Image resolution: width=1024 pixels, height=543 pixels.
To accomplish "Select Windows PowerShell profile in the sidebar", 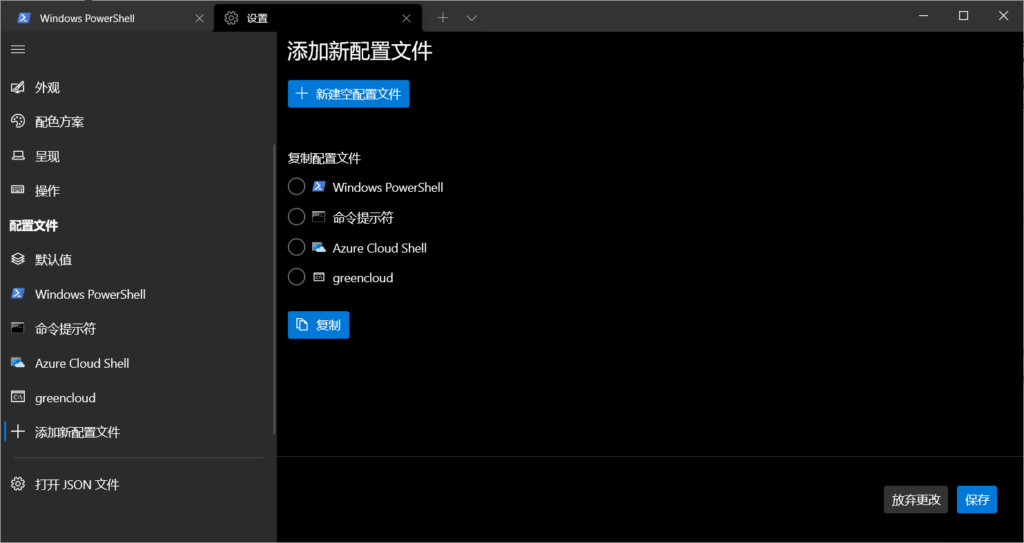I will point(138,294).
